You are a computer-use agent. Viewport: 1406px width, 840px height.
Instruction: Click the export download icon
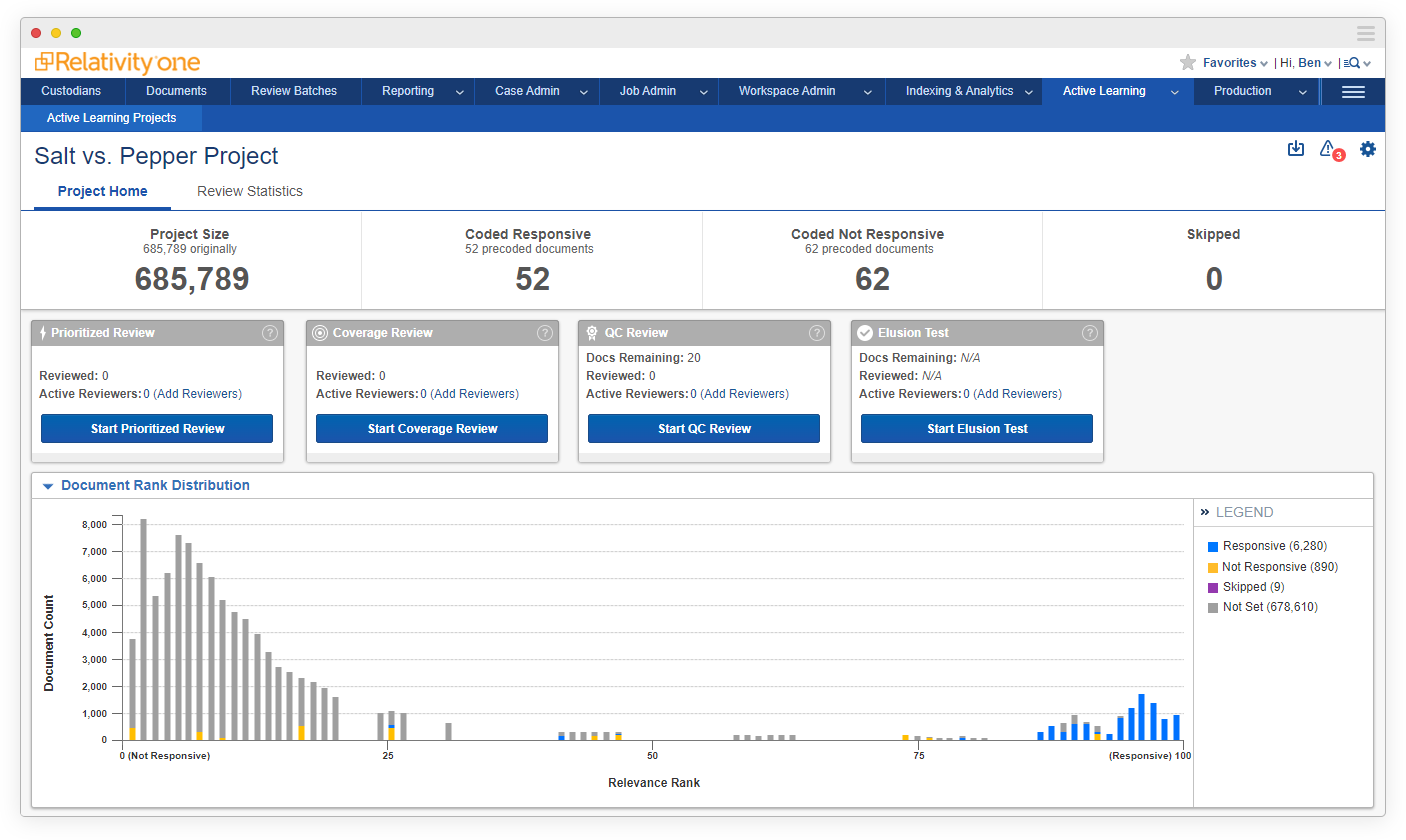click(x=1295, y=149)
